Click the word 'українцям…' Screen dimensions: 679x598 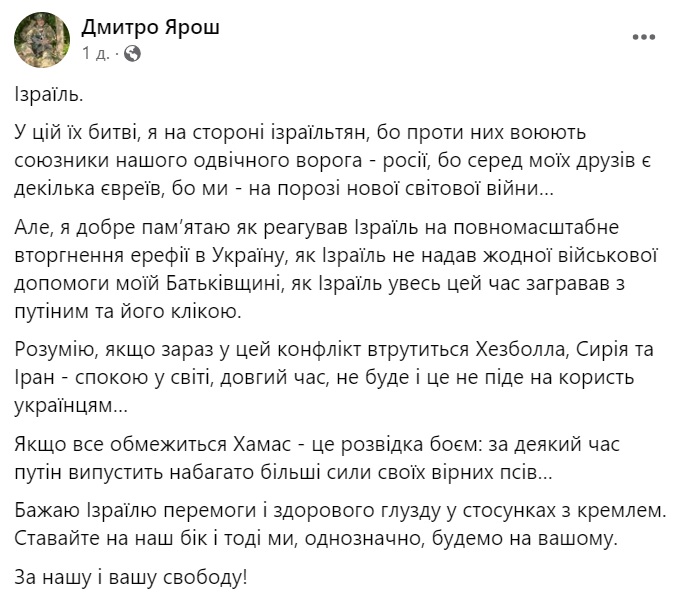pos(71,406)
